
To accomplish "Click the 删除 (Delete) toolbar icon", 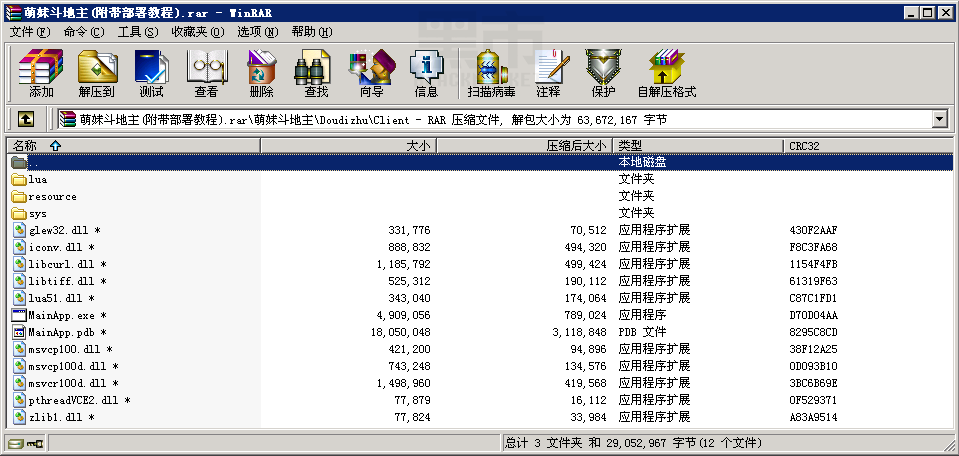I will click(261, 67).
